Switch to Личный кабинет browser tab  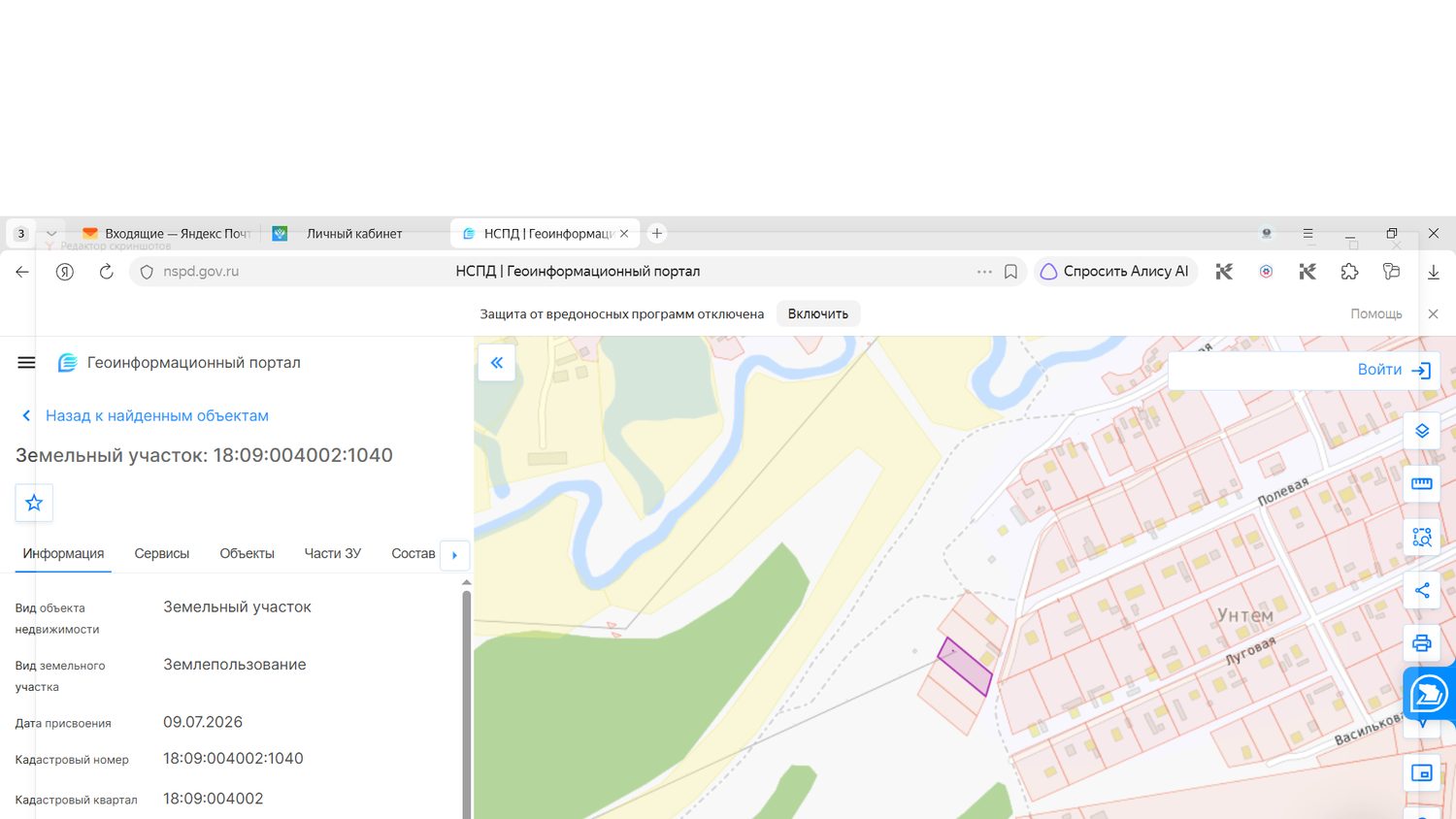point(353,234)
